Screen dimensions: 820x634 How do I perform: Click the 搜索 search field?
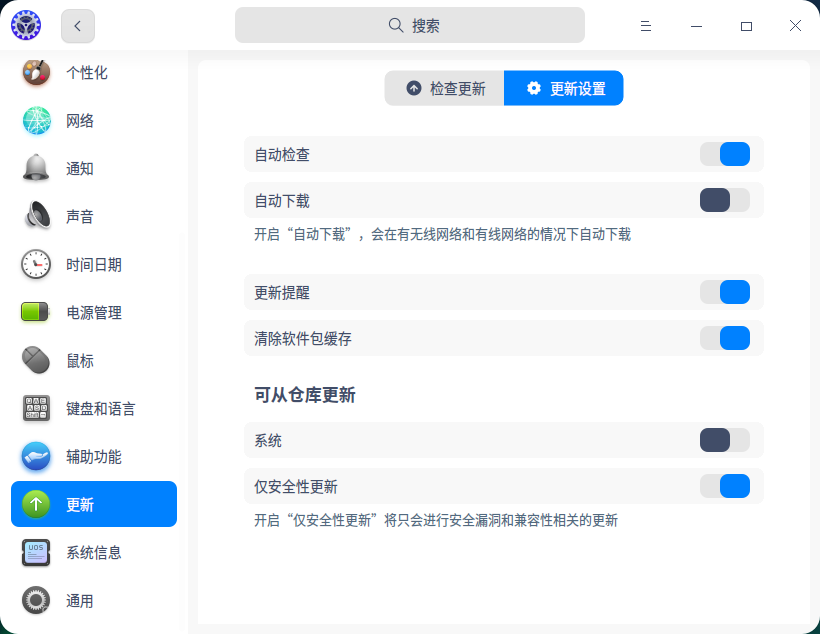410,24
